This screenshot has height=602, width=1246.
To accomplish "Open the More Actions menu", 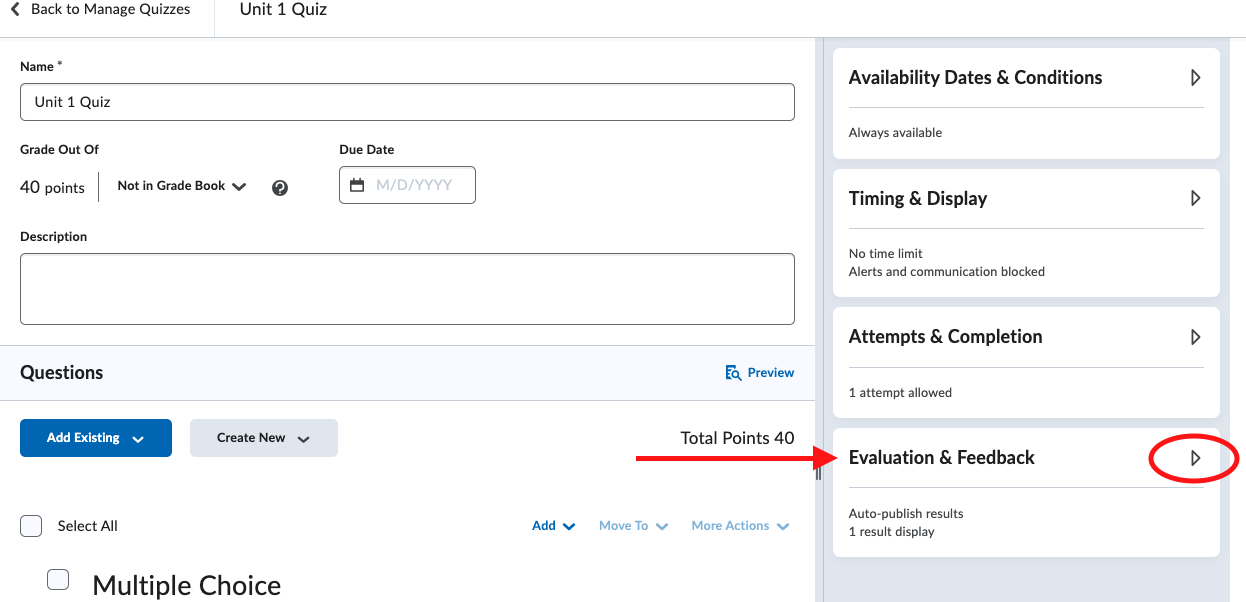I will [740, 526].
